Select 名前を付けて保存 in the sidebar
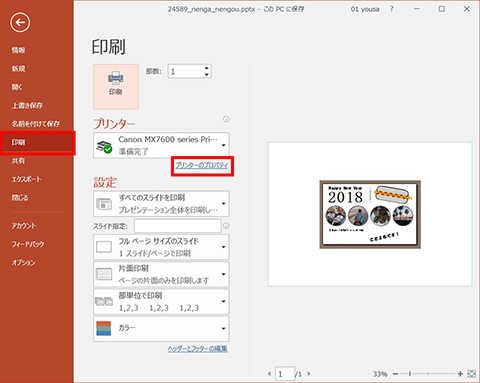Screen dimensions: 480x383 pyautogui.click(x=36, y=124)
